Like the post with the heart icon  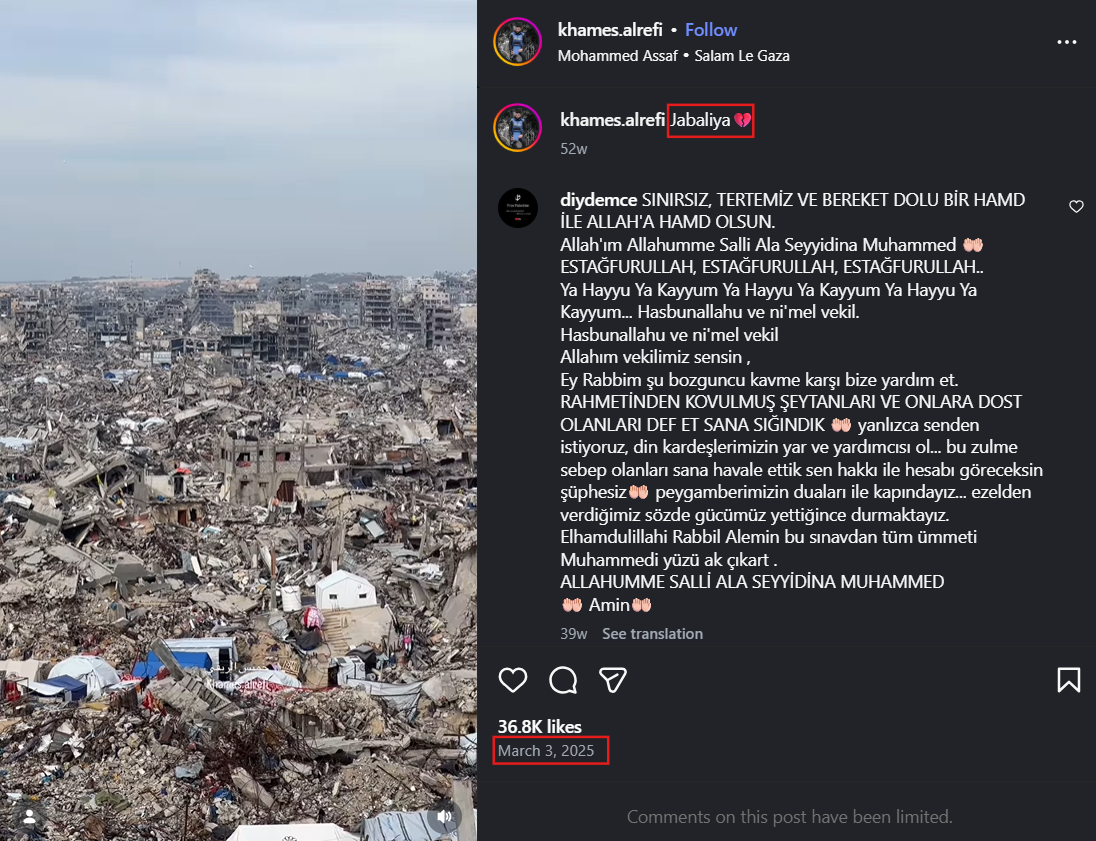[x=513, y=680]
